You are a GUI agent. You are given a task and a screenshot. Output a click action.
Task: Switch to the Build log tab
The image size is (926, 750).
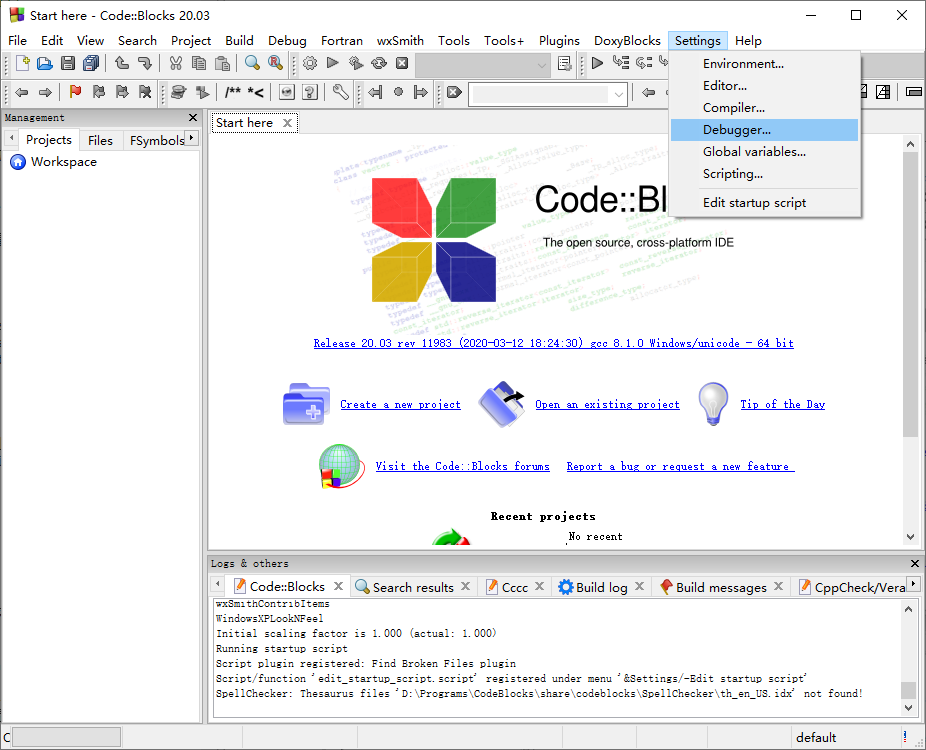601,587
